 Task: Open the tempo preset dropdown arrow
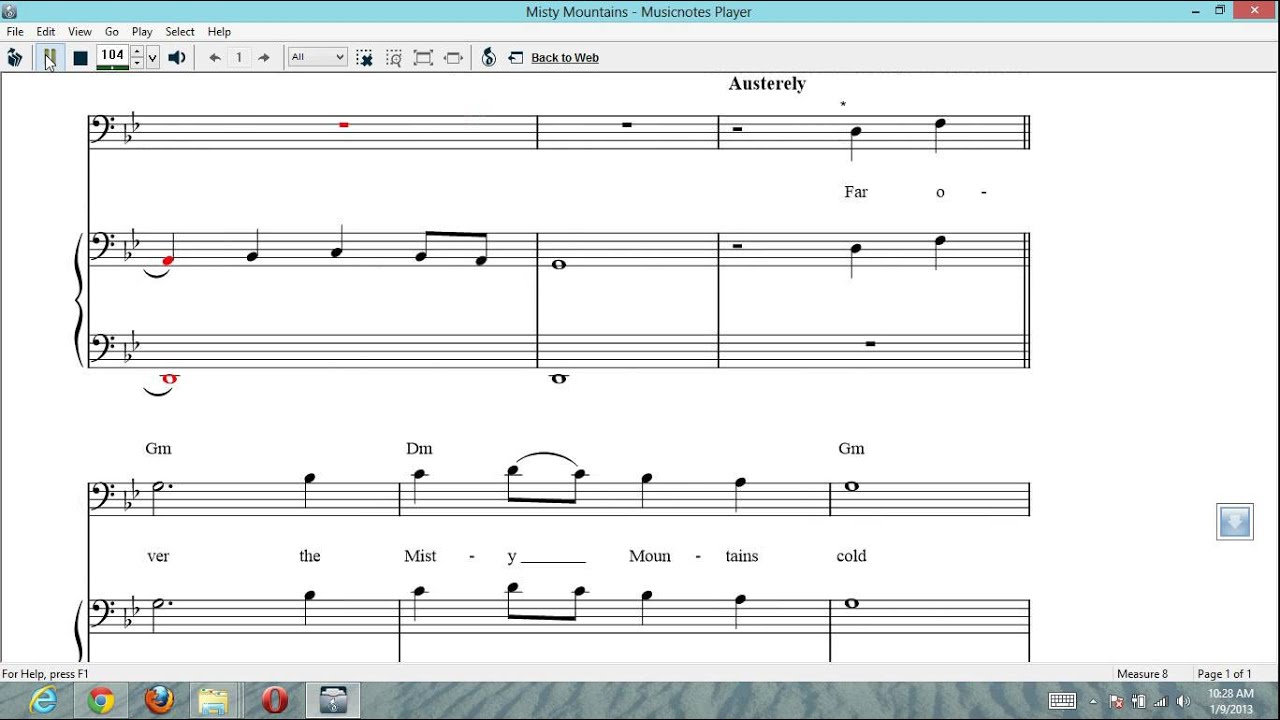pyautogui.click(x=152, y=58)
